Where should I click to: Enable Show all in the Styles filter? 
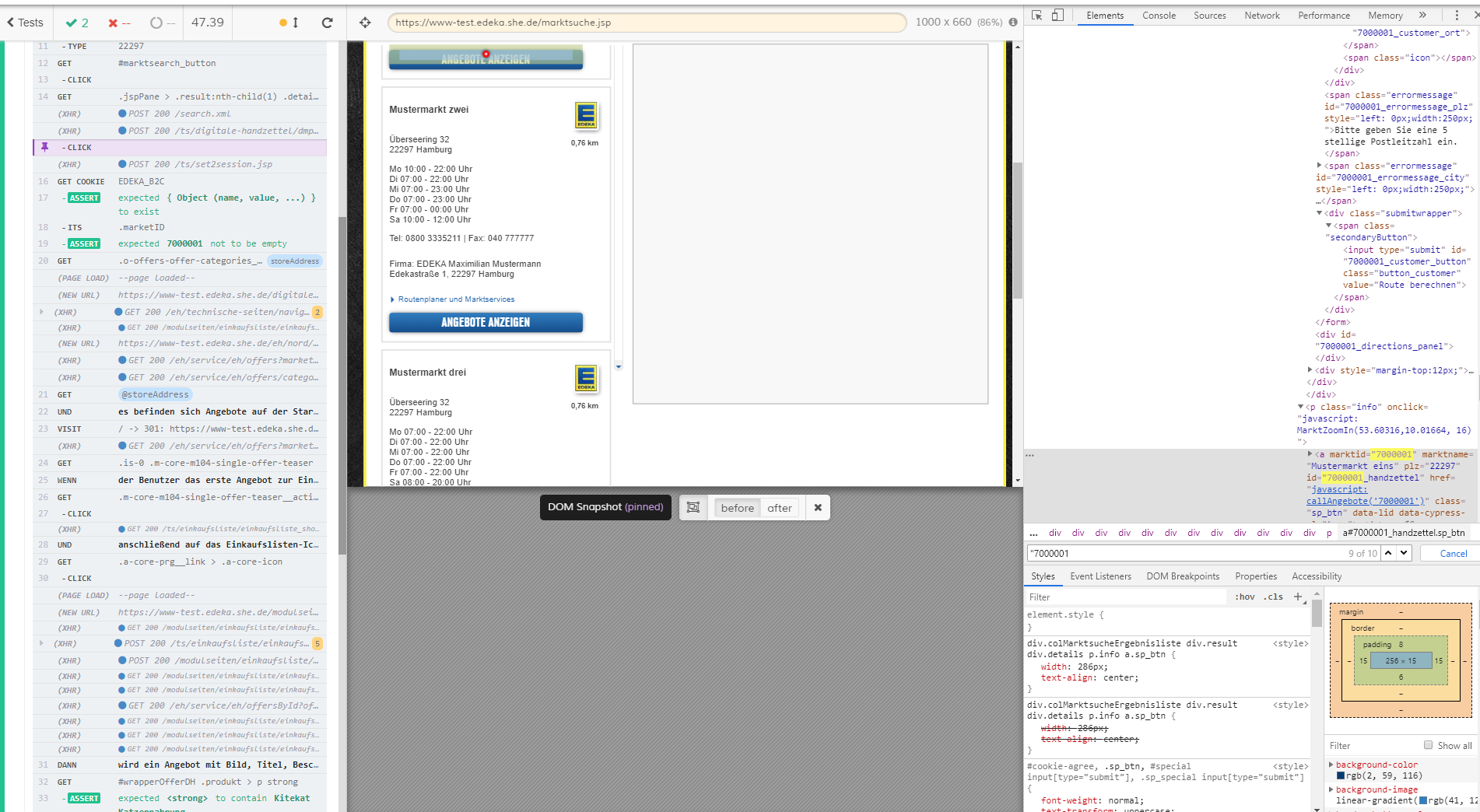[1429, 745]
